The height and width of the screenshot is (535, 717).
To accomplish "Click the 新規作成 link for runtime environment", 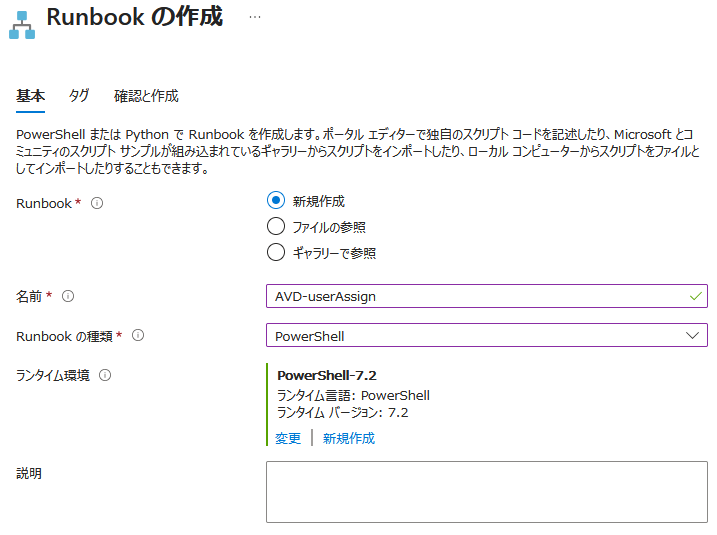I will tap(349, 438).
